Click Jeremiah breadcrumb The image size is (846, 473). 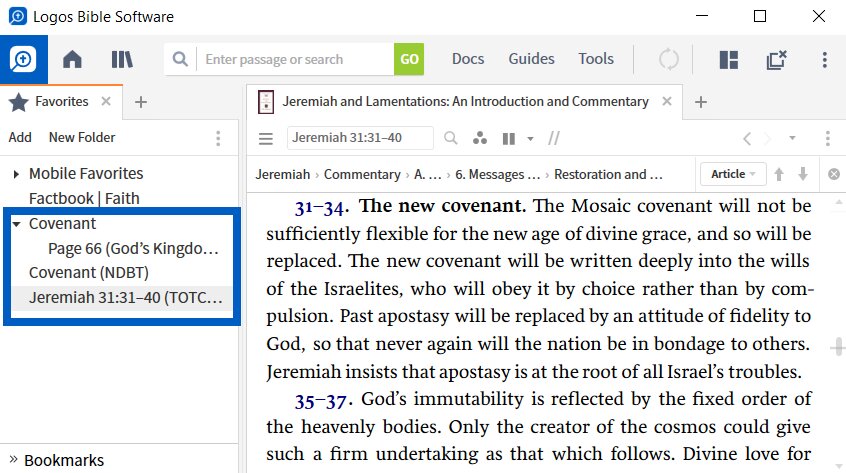(x=282, y=175)
